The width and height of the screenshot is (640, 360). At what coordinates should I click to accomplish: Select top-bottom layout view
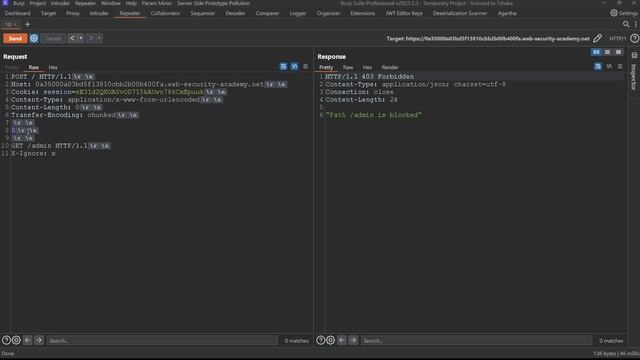coord(607,52)
